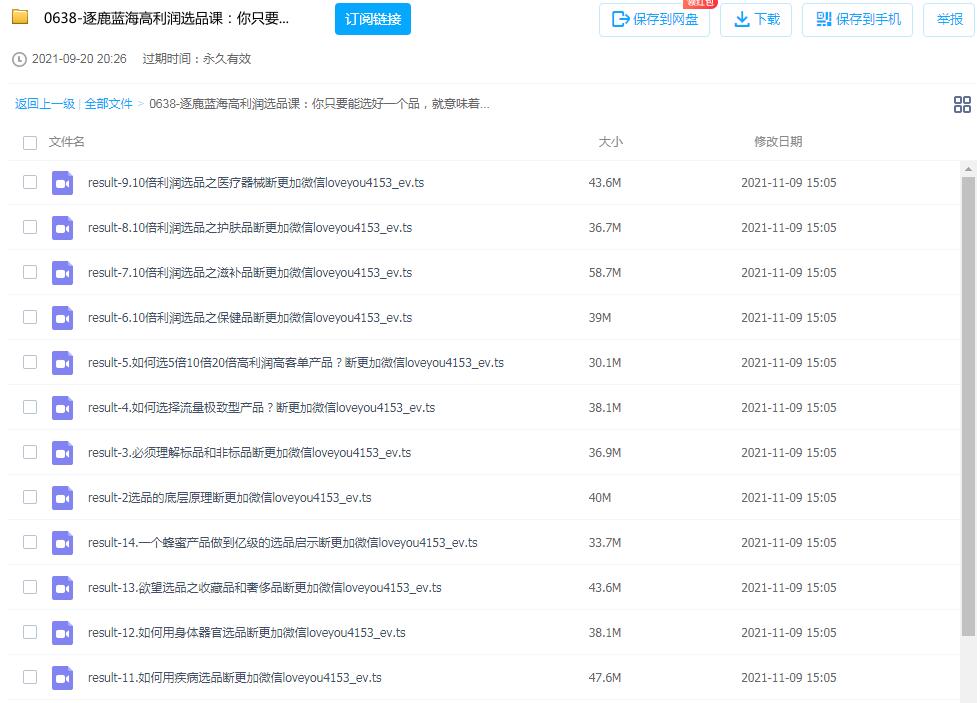Click the 下载 download button

[x=756, y=20]
